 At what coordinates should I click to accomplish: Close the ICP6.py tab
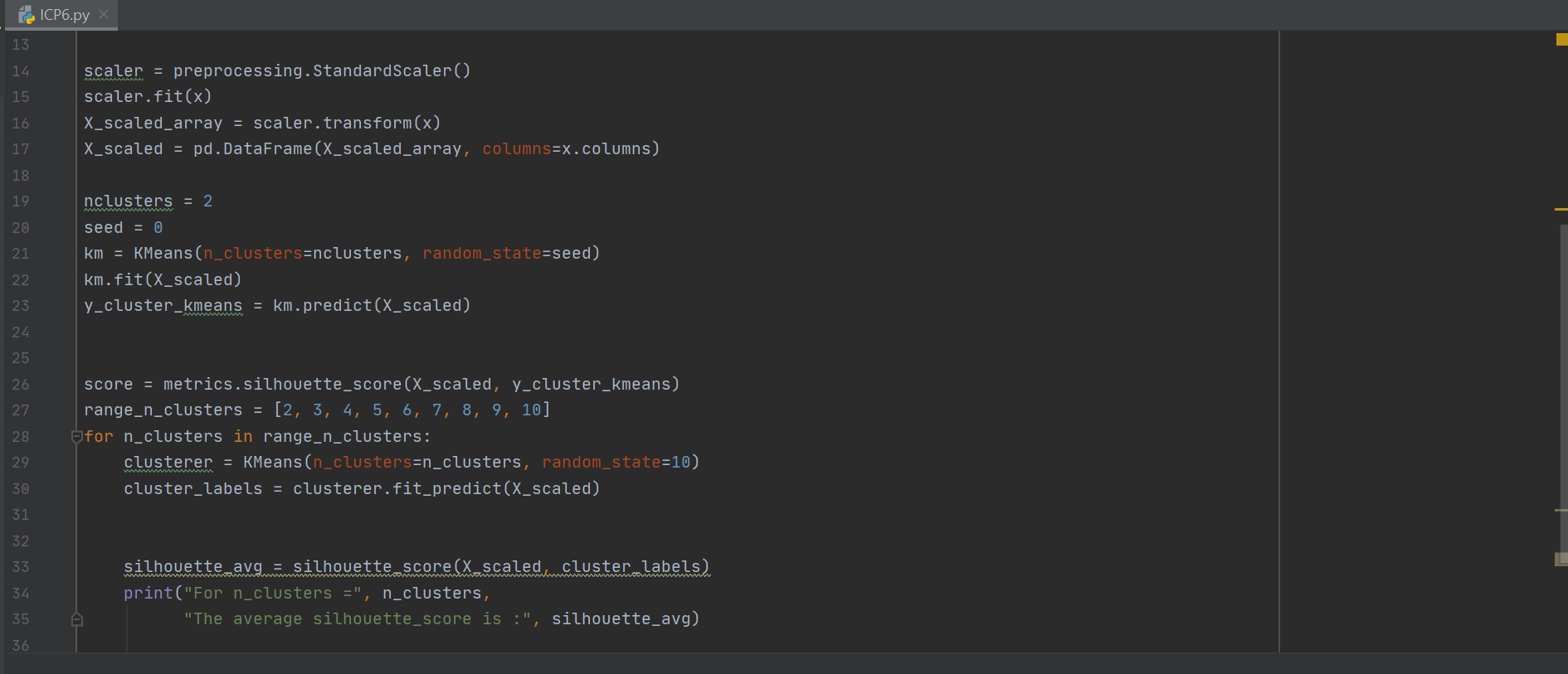tap(104, 14)
